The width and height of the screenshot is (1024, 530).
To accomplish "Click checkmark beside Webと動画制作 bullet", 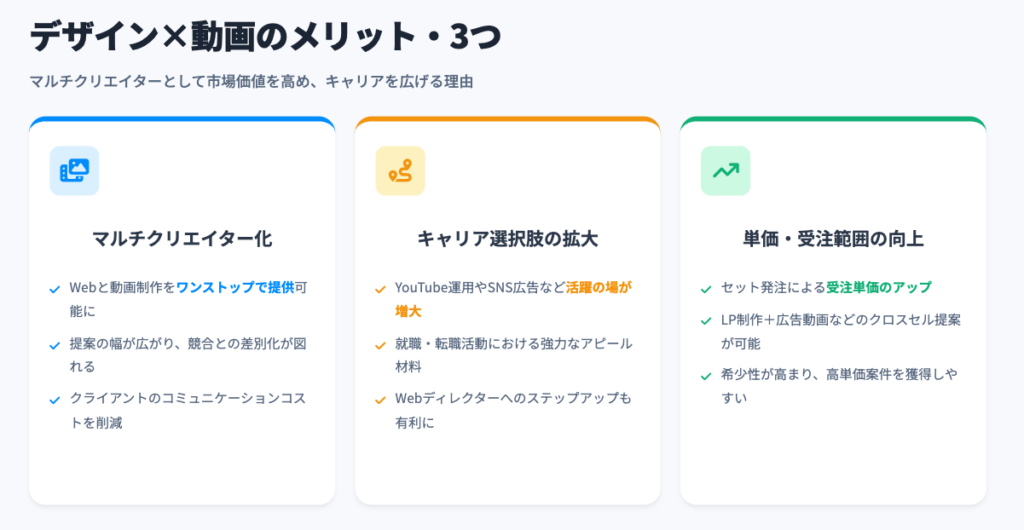I will click(55, 290).
